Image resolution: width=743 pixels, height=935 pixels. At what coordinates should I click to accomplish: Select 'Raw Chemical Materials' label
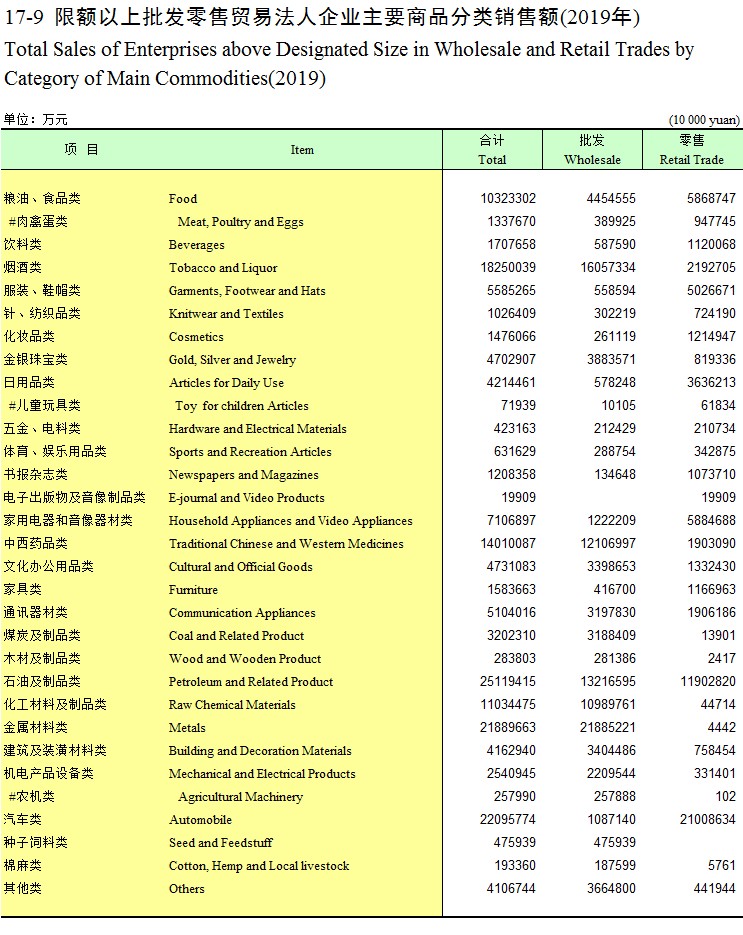[x=232, y=705]
